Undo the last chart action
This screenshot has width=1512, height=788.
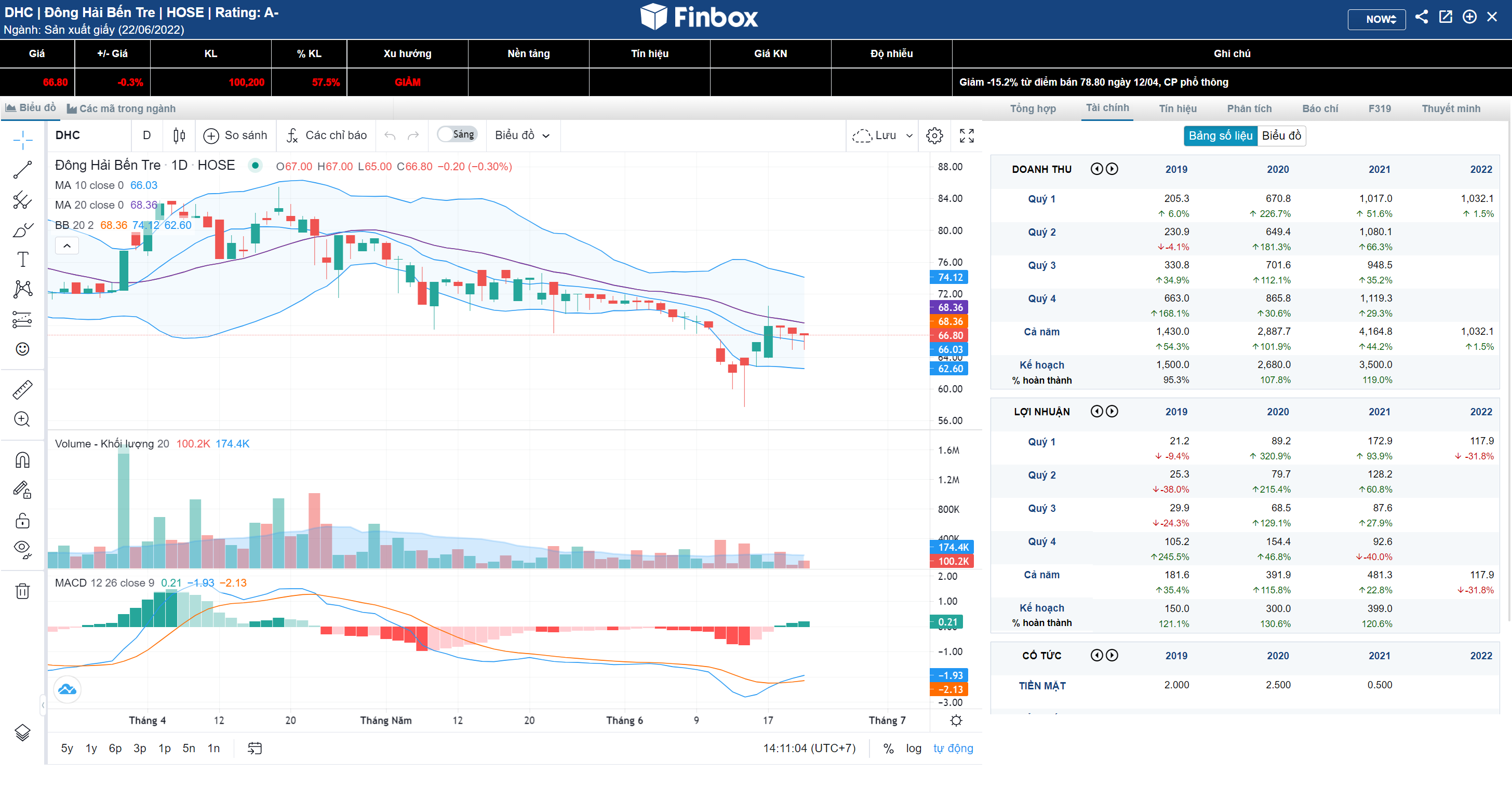390,135
